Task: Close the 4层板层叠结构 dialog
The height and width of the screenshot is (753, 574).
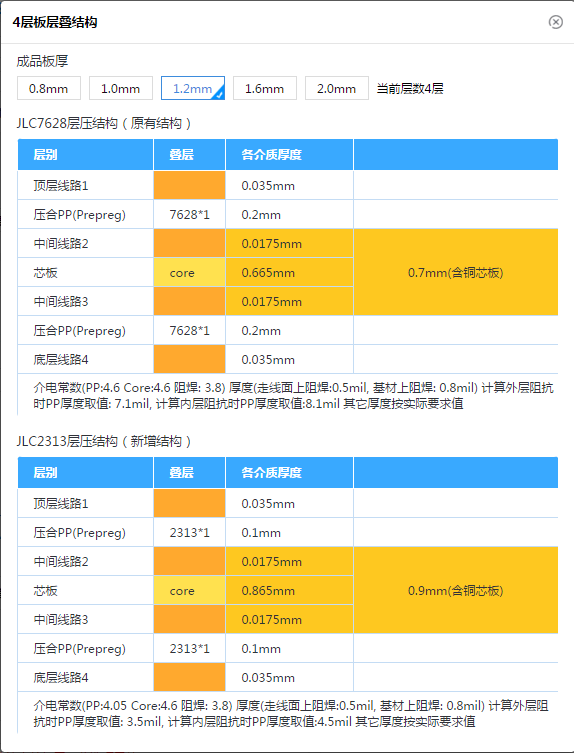Action: 556,22
